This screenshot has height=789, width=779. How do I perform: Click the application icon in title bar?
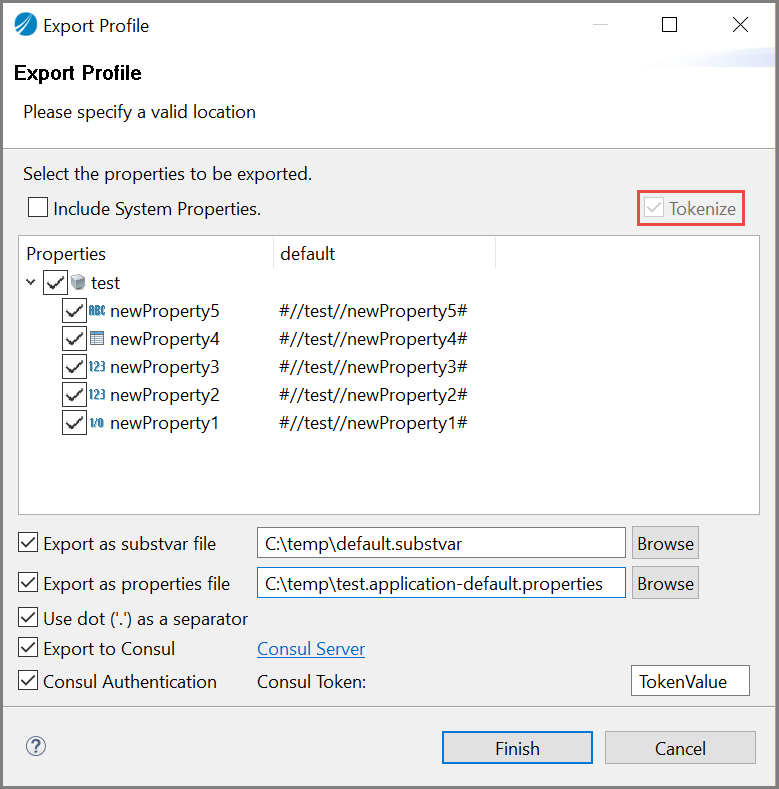[x=25, y=26]
